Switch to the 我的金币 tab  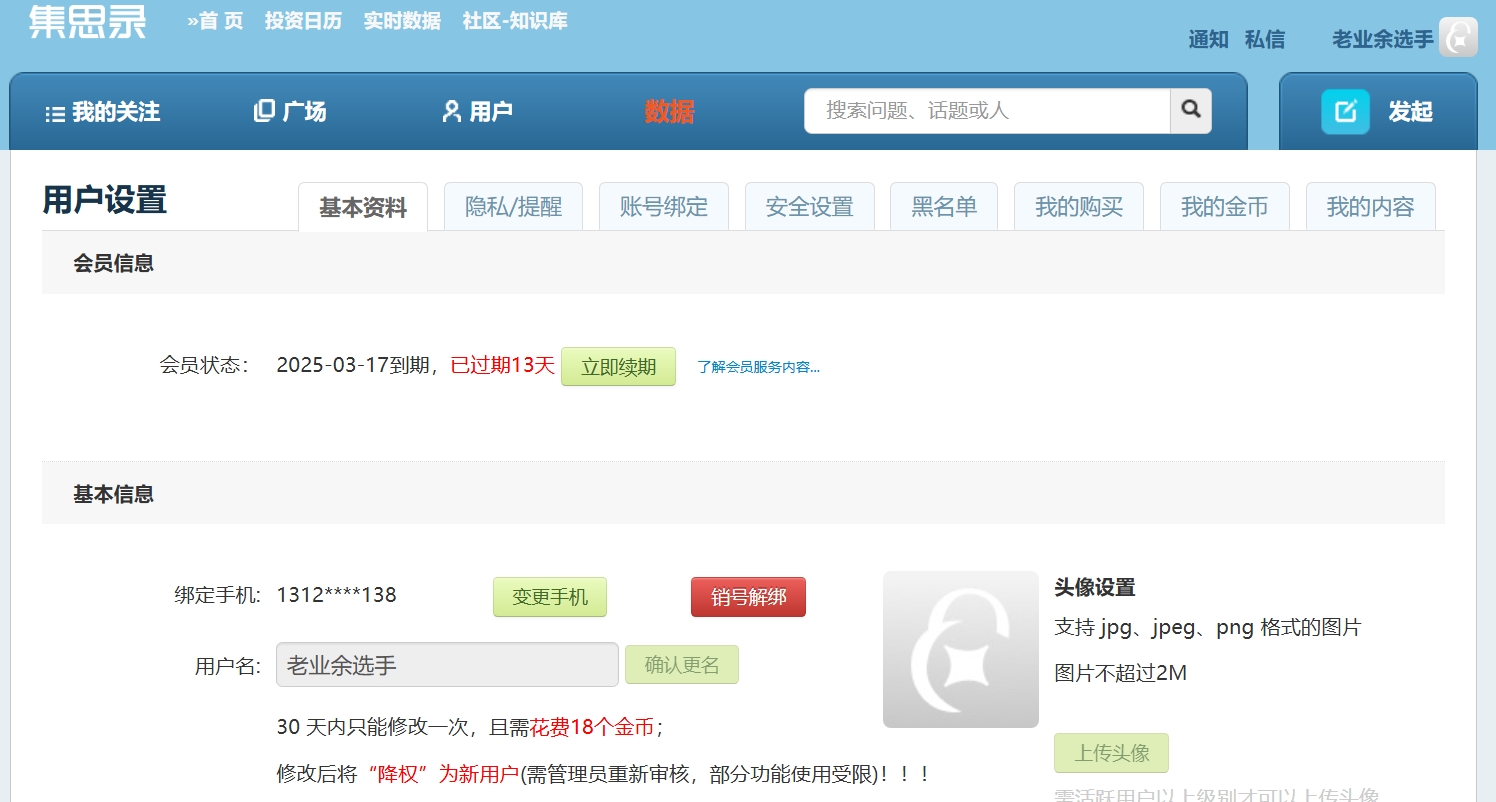coord(1225,207)
